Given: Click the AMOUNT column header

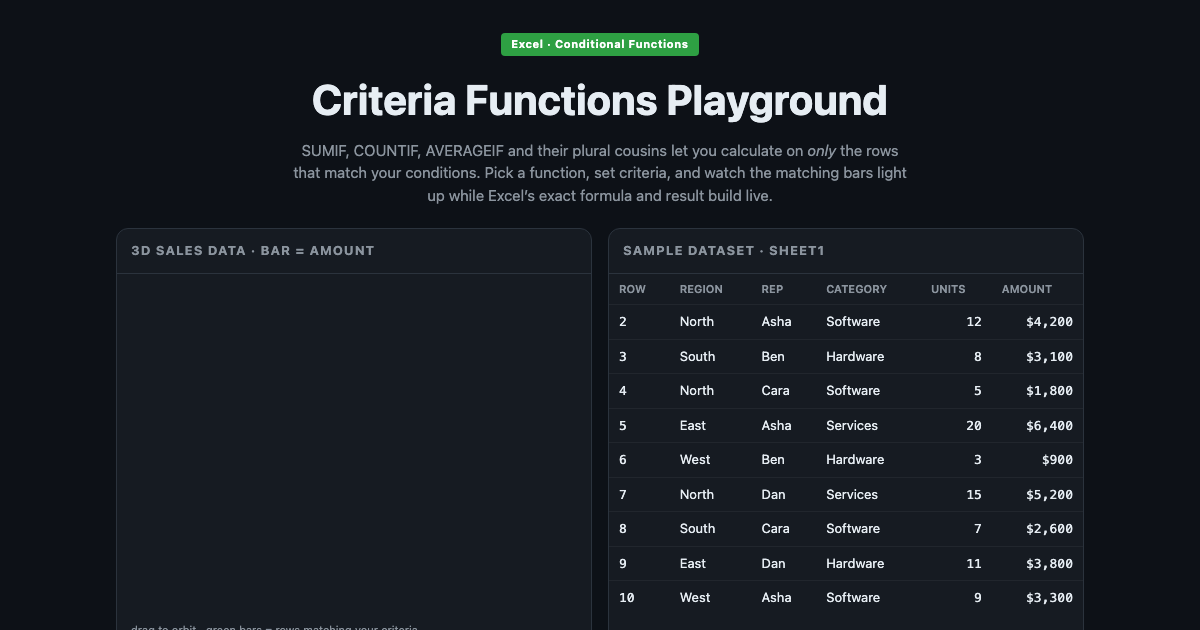Looking at the screenshot, I should 1037,289.
